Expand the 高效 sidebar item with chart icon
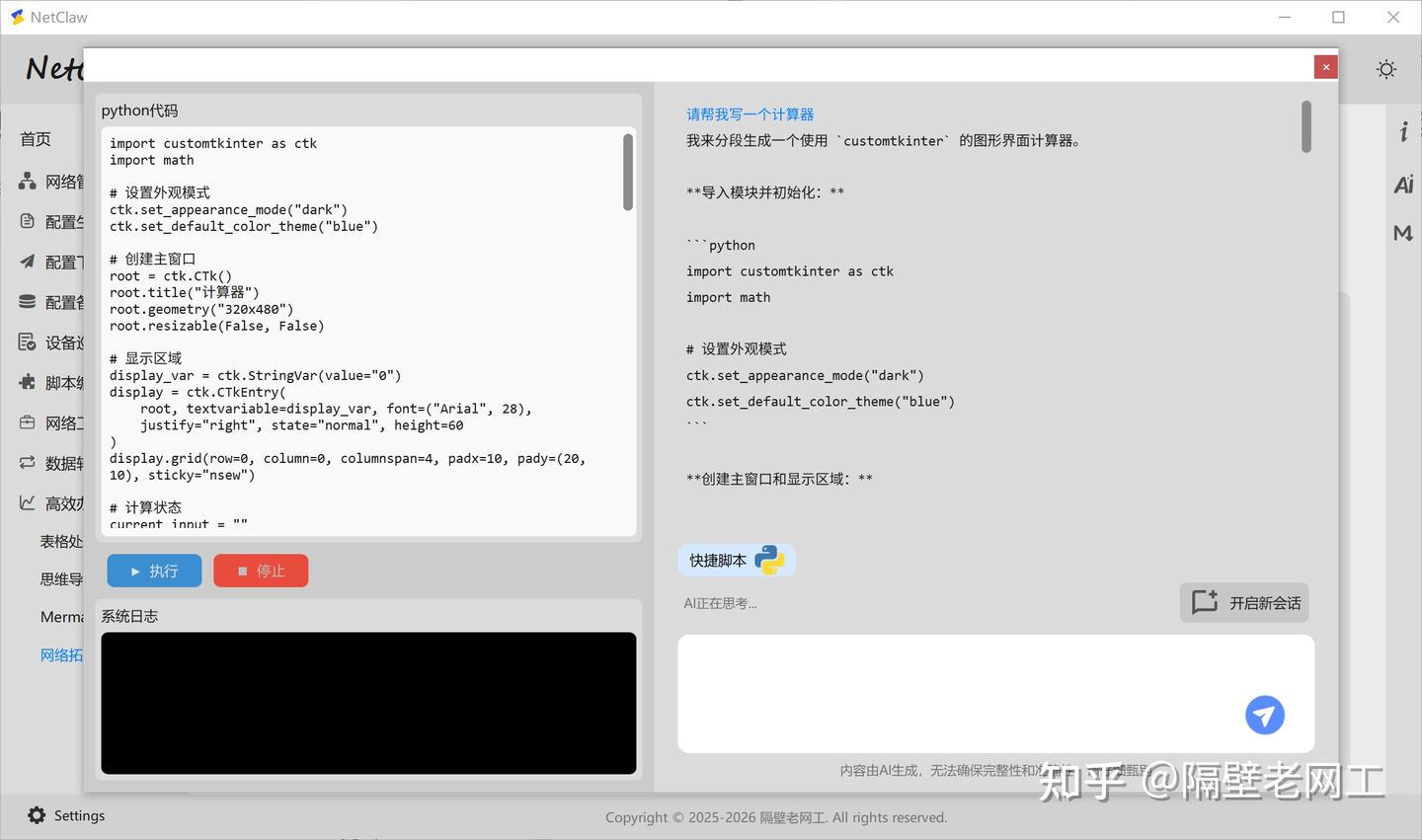This screenshot has width=1422, height=840. (x=51, y=503)
